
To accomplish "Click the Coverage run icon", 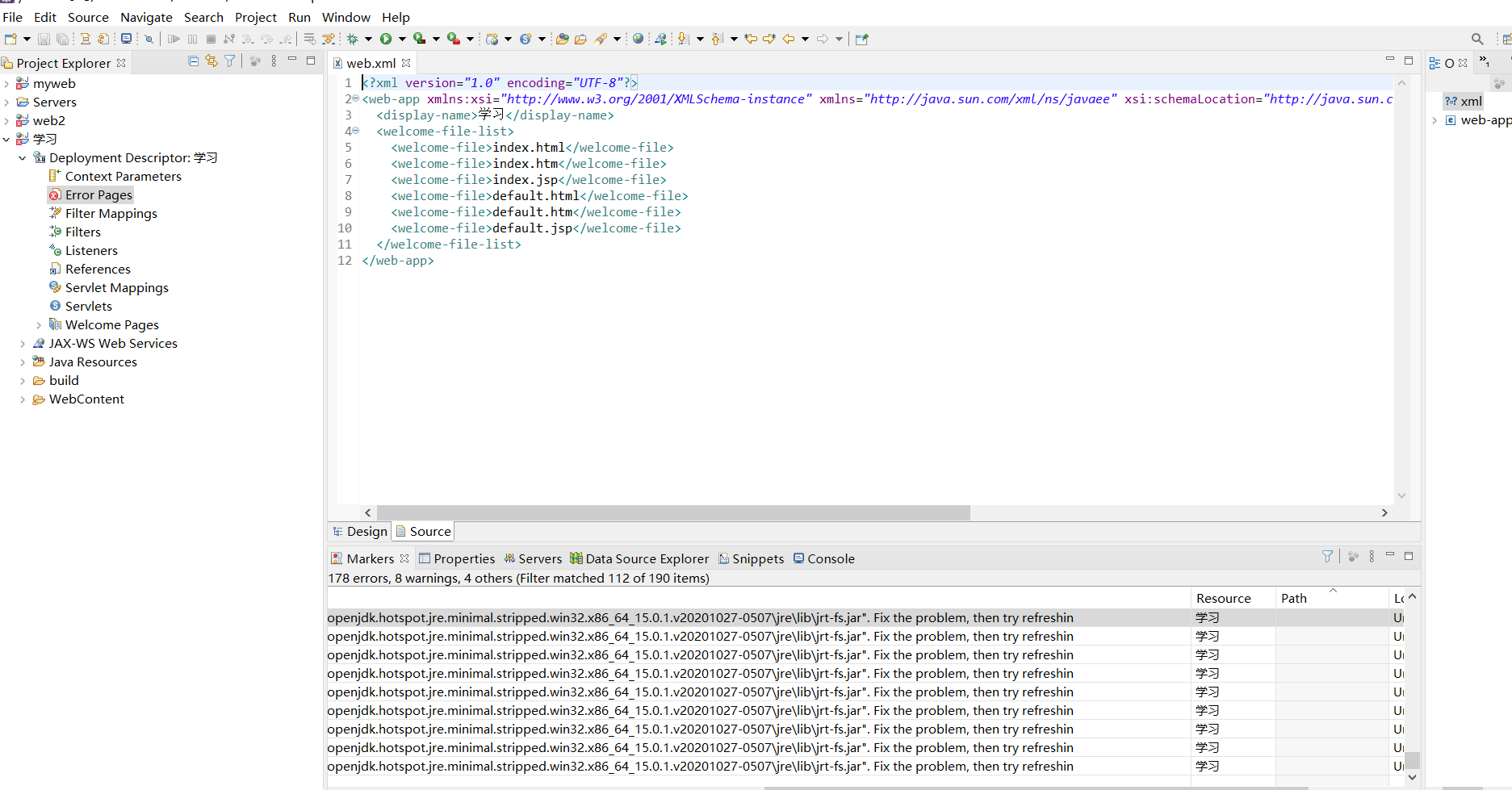I will coord(419,39).
